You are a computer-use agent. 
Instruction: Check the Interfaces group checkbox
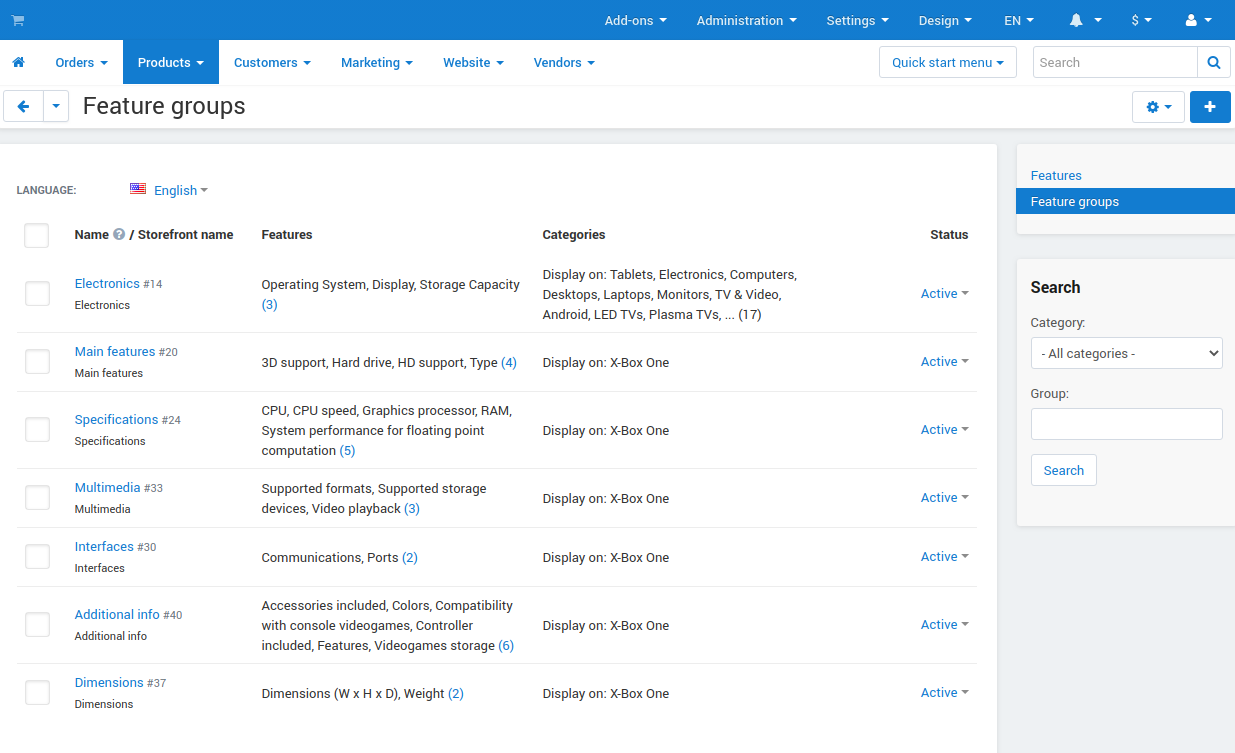tap(37, 556)
